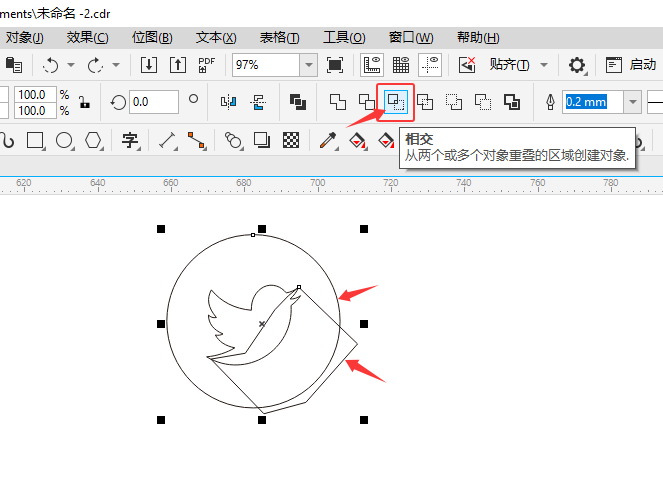The height and width of the screenshot is (501, 663).
Task: Select the two-circles effect tool icon
Action: (x=233, y=140)
